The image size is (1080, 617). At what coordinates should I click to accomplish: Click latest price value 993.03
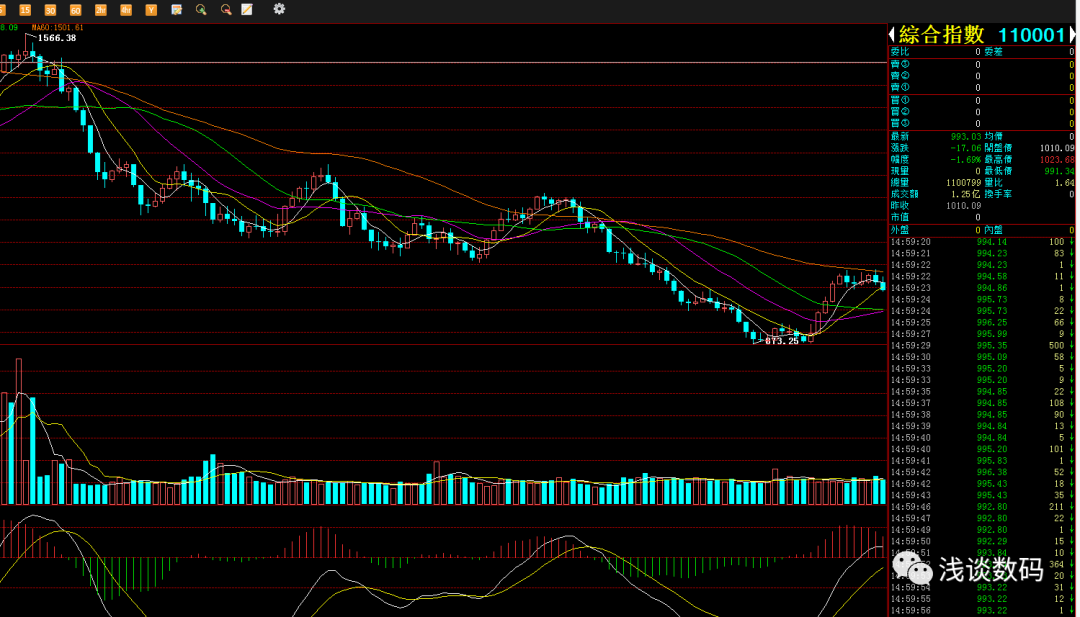[965, 137]
